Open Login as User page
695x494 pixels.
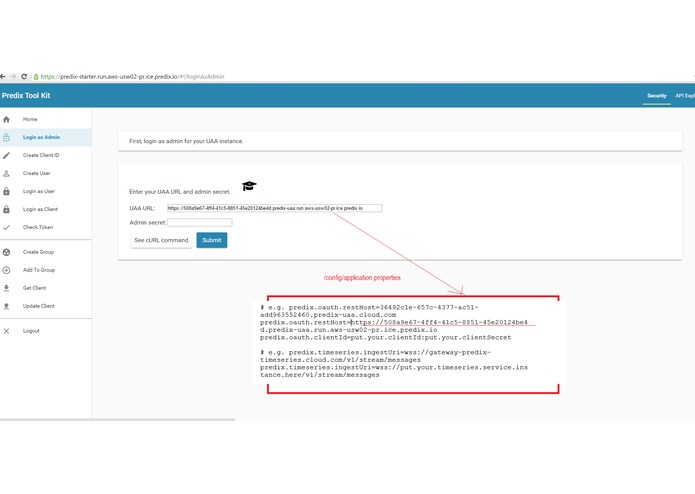(39, 191)
